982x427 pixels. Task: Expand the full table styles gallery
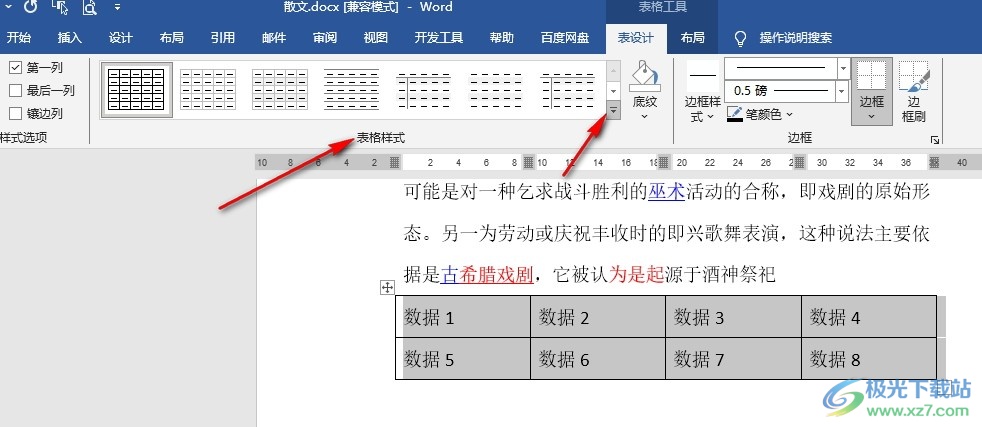pos(614,110)
